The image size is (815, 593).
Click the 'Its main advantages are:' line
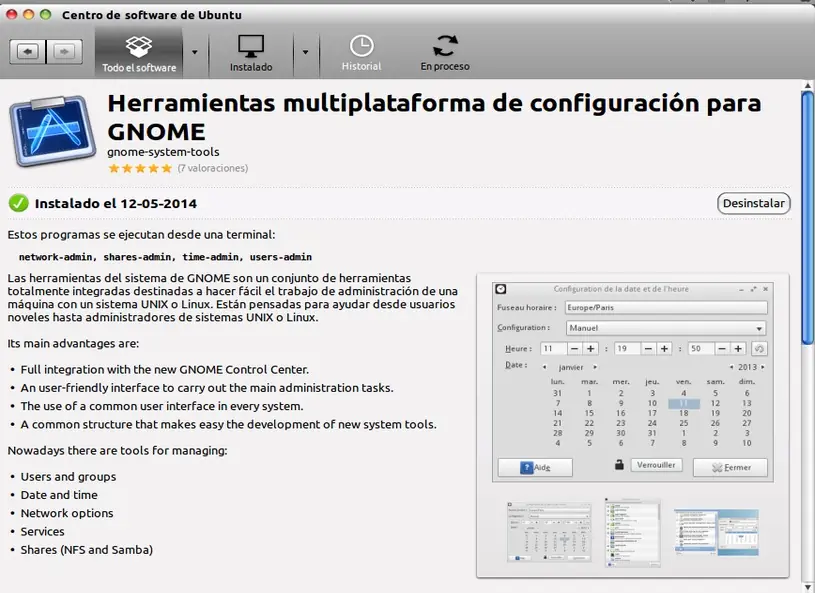coord(73,344)
